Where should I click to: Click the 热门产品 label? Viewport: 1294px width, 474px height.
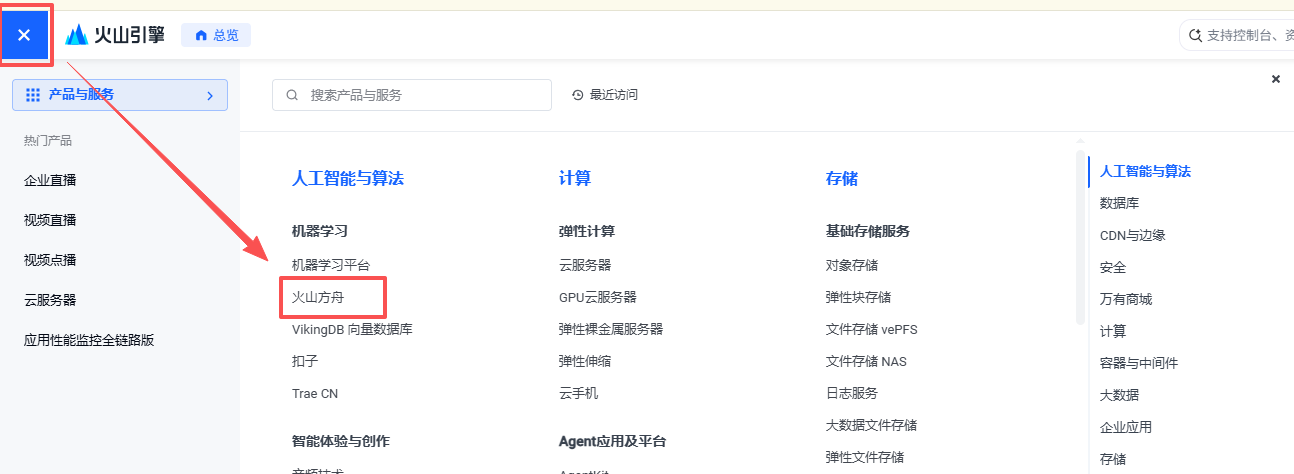48,141
